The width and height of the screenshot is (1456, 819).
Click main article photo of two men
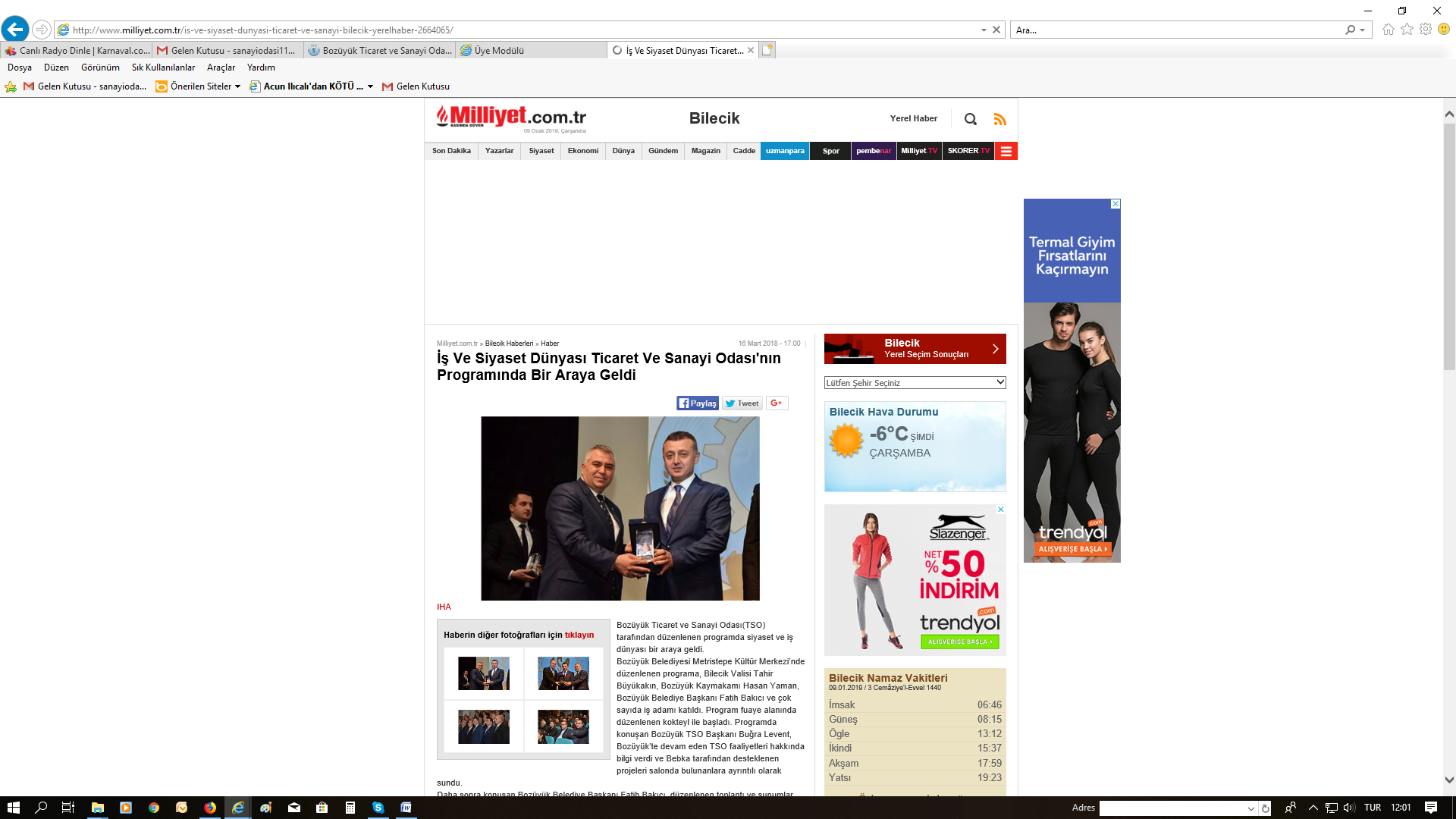(x=620, y=508)
